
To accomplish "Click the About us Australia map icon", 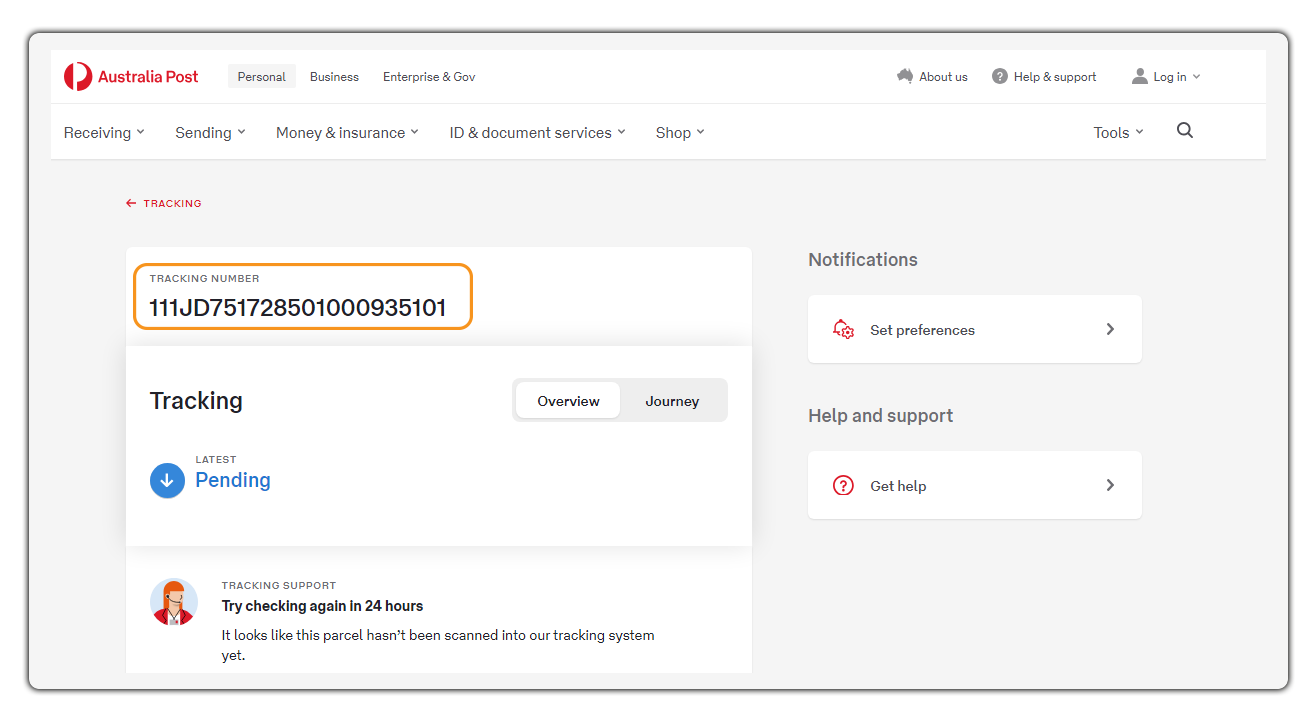I will coord(905,76).
